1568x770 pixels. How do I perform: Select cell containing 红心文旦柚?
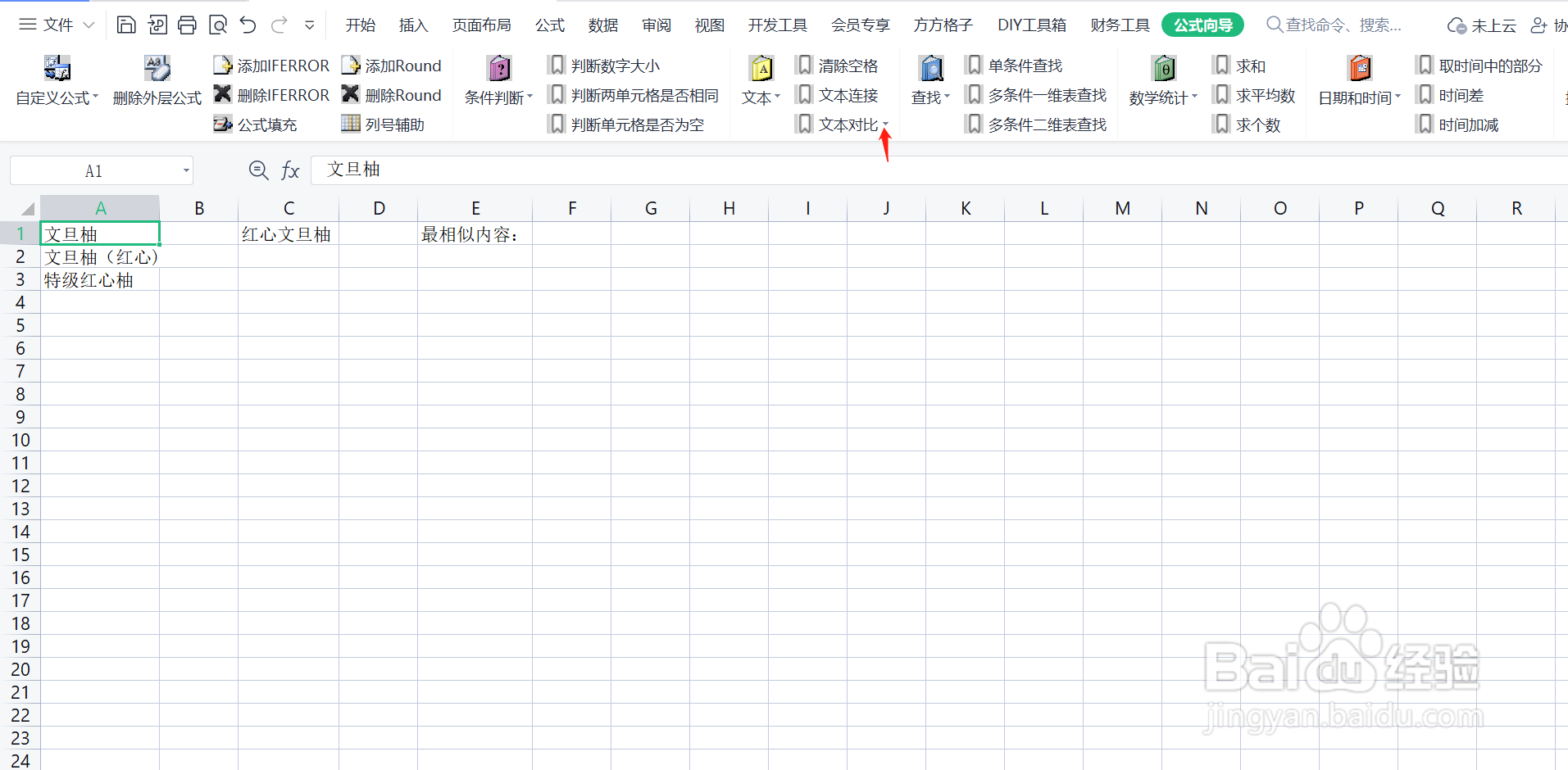pos(289,234)
